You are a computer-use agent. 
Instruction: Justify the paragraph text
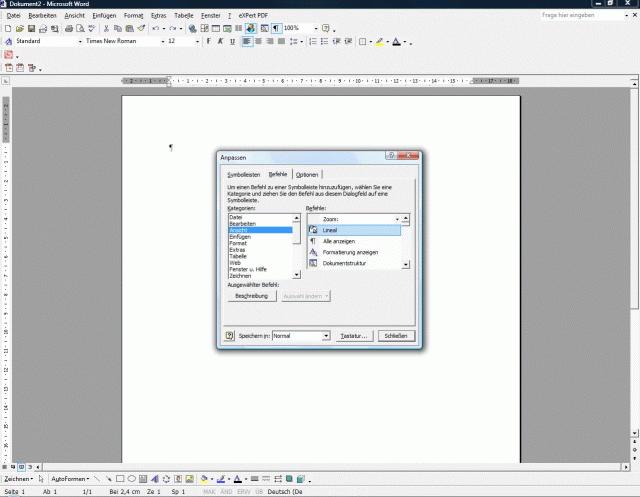click(x=281, y=42)
